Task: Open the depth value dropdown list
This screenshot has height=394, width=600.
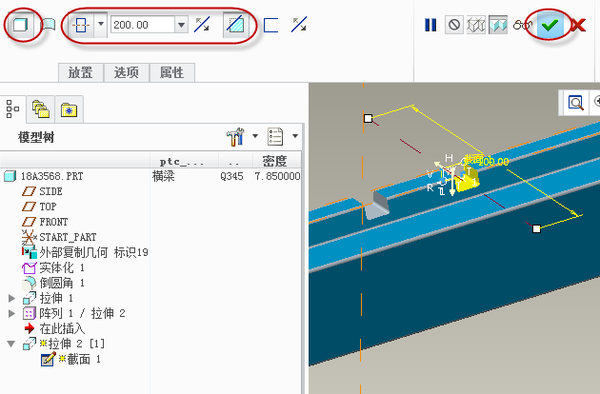Action: (181, 25)
